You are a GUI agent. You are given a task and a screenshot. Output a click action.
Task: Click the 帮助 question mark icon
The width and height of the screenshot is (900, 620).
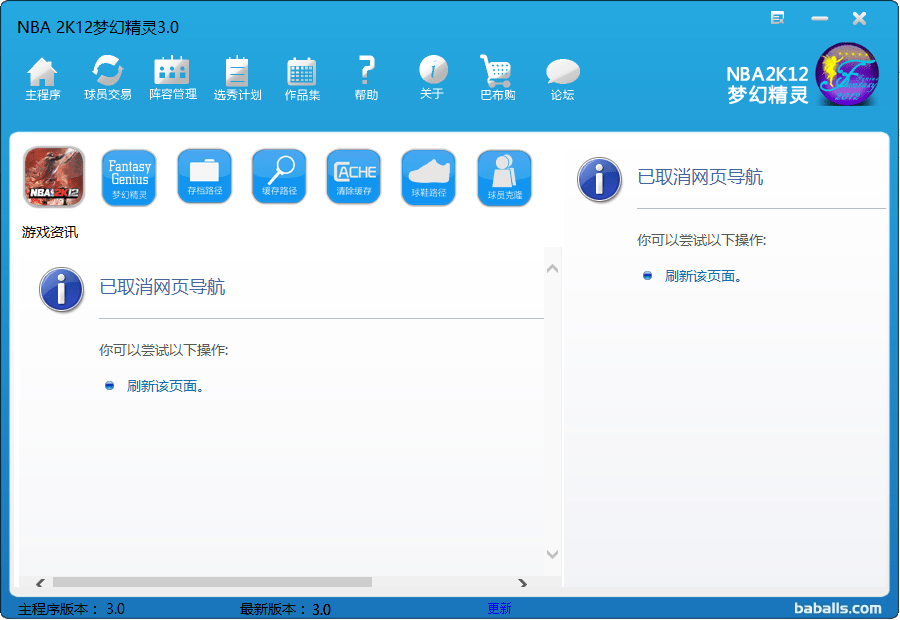pos(366,78)
